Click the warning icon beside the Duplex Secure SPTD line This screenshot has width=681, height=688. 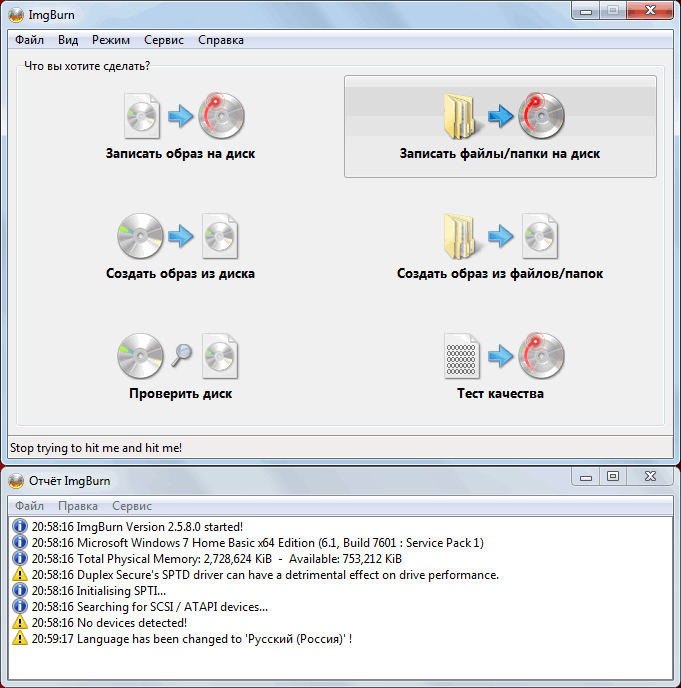[x=20, y=574]
